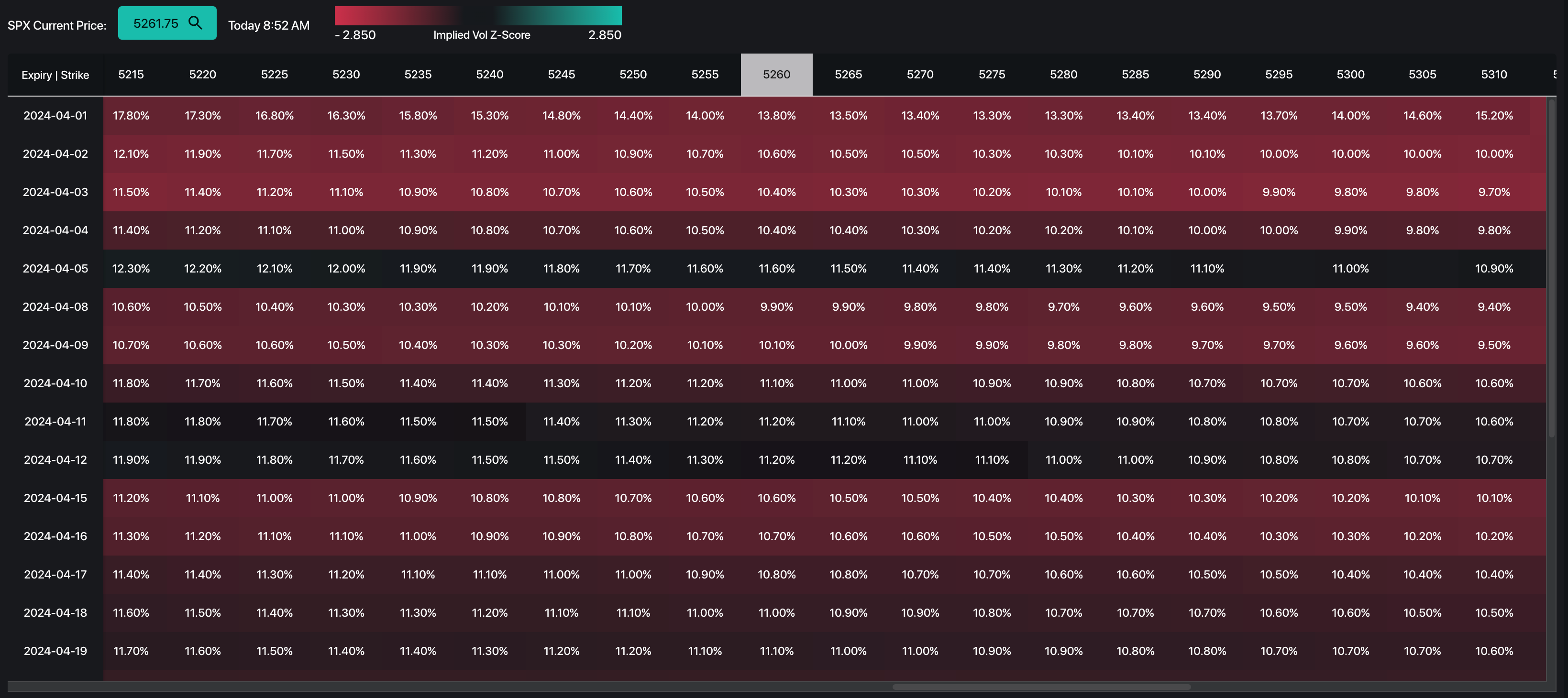Click the 5250 strike column header
This screenshot has height=698, width=1568.
(x=633, y=74)
